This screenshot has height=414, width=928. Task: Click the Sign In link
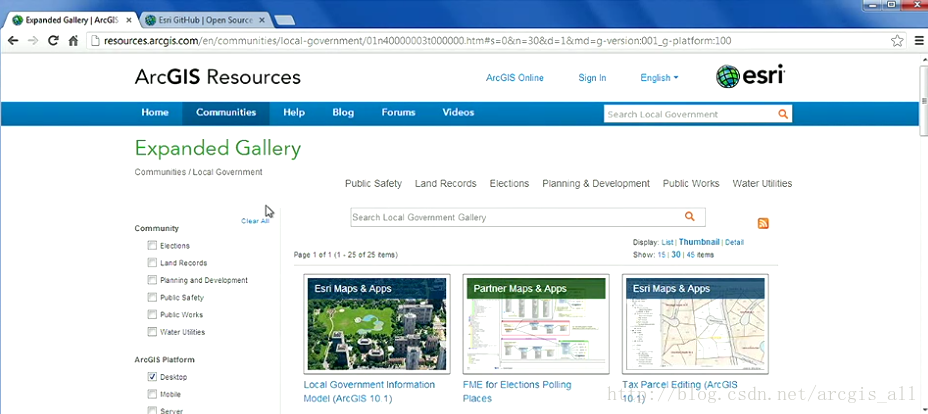[x=592, y=78]
